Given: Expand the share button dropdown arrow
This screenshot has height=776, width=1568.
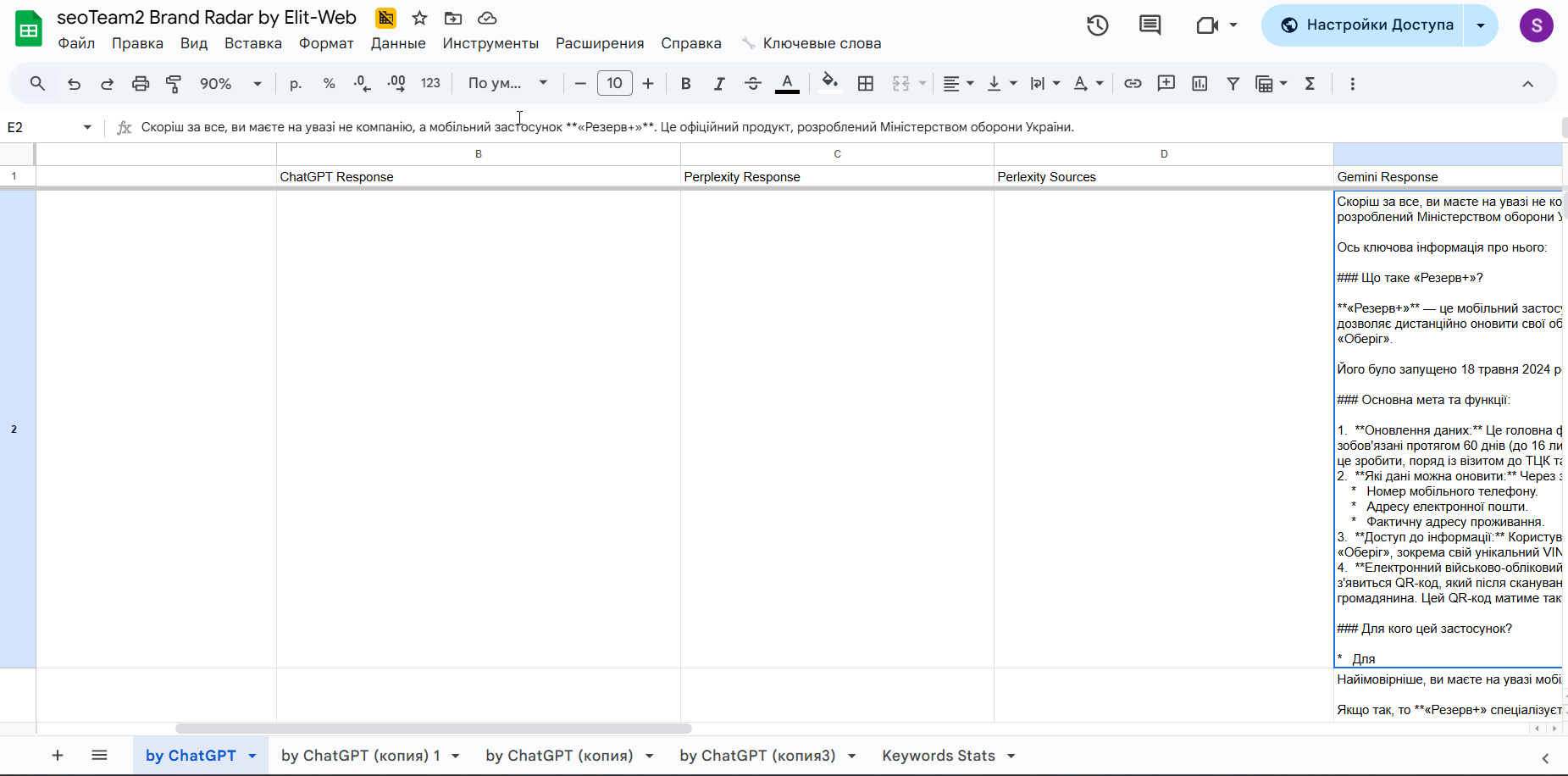Looking at the screenshot, I should 1481,25.
